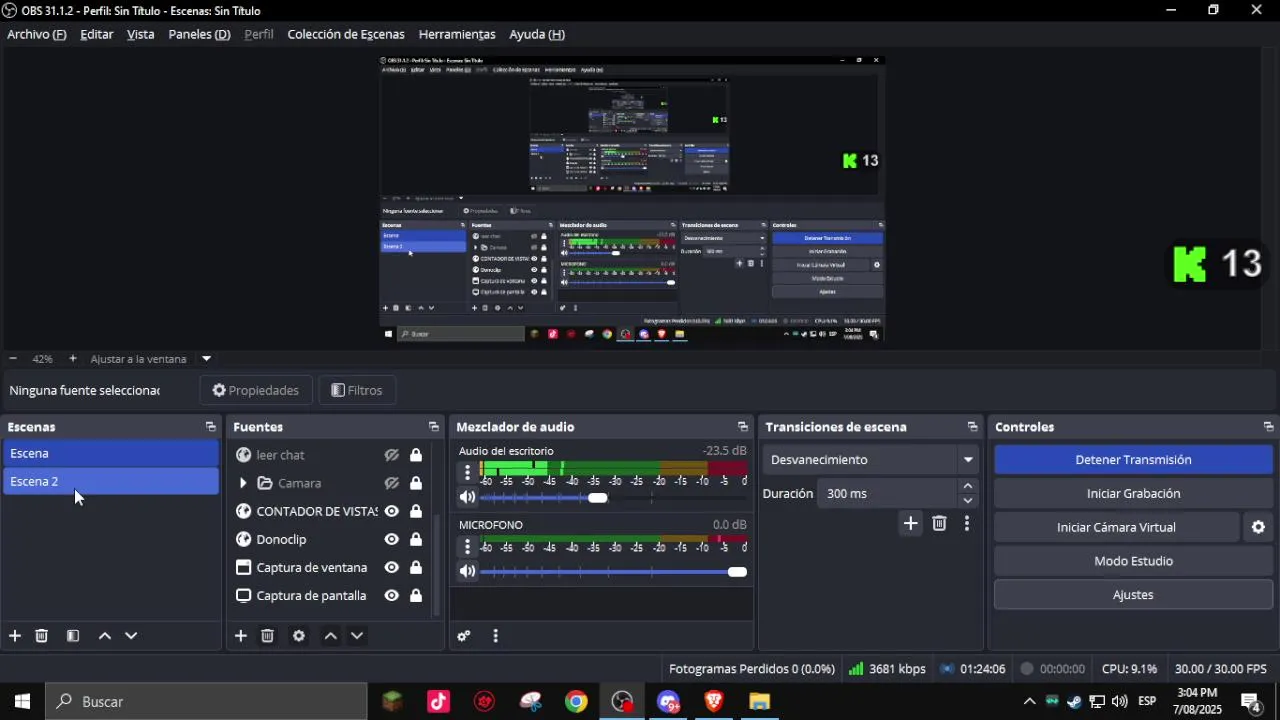This screenshot has width=1280, height=720.
Task: Remove the transition with the trash icon
Action: [x=939, y=523]
